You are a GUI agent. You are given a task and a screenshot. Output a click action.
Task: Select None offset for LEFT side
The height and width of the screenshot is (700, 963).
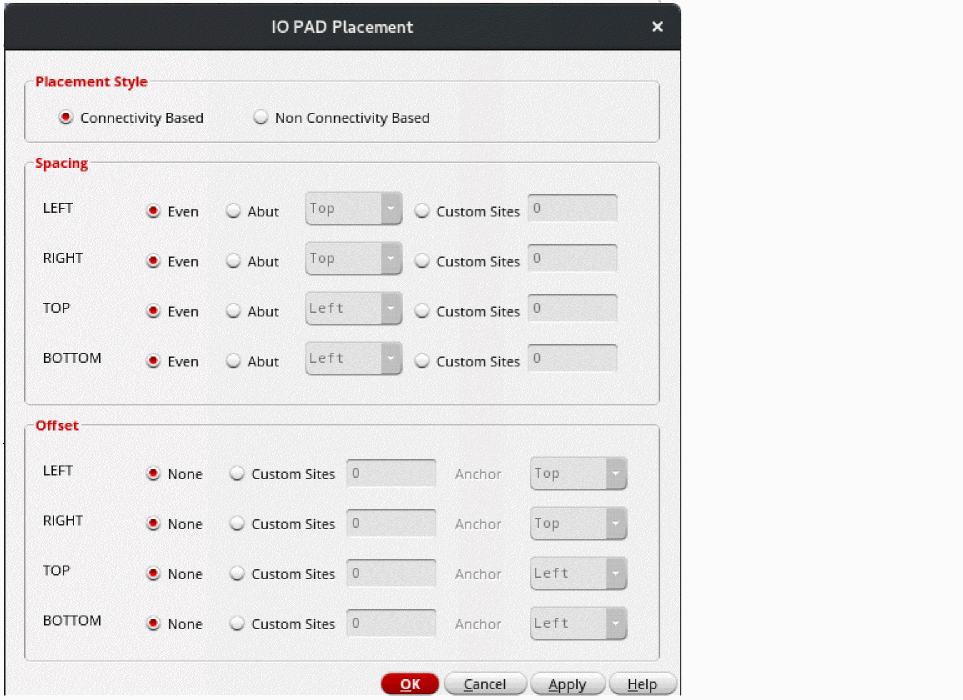(153, 473)
